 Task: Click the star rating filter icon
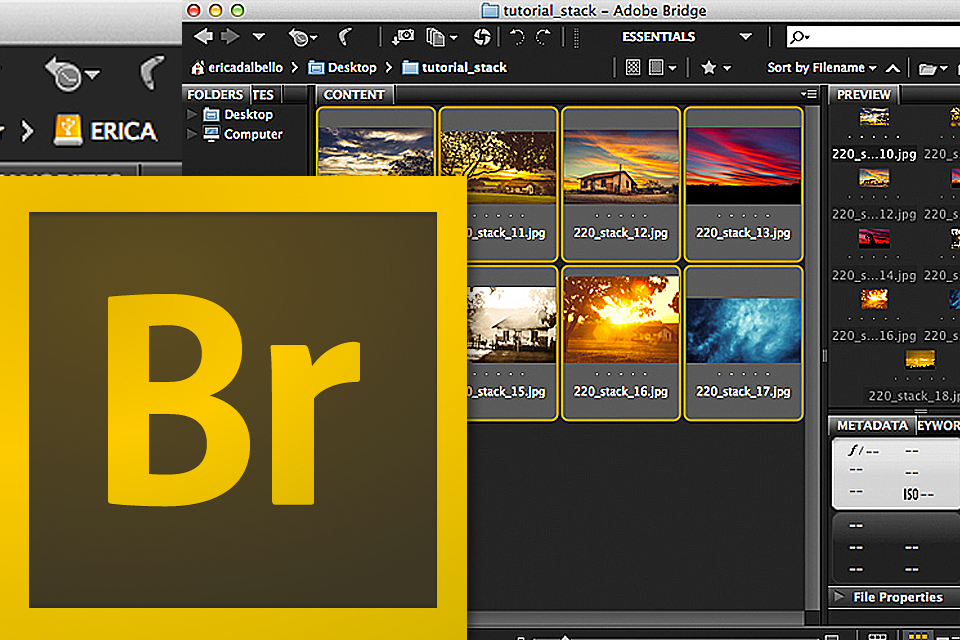pyautogui.click(x=709, y=67)
